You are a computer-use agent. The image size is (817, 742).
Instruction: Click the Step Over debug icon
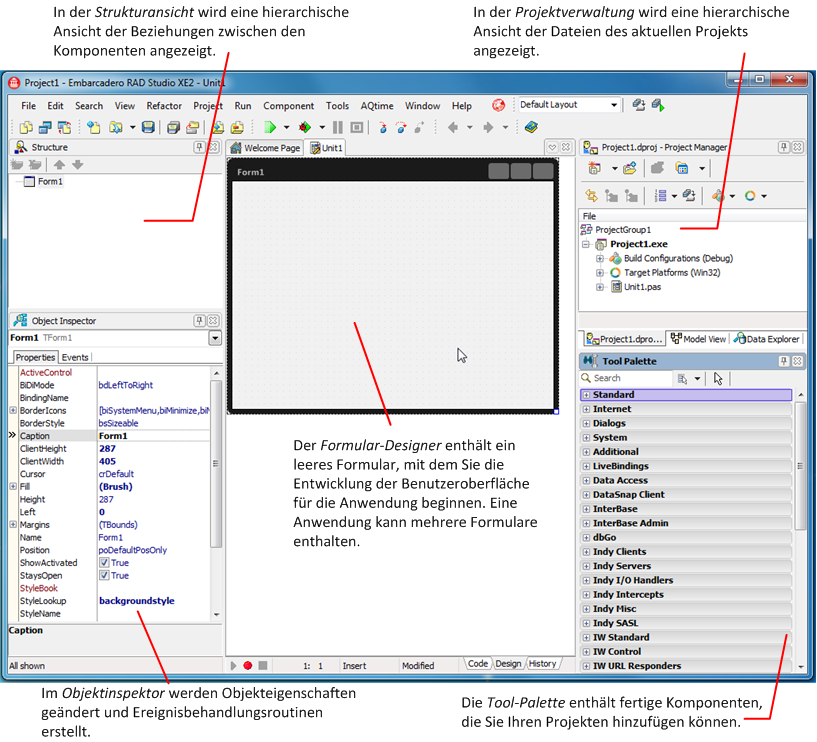401,127
